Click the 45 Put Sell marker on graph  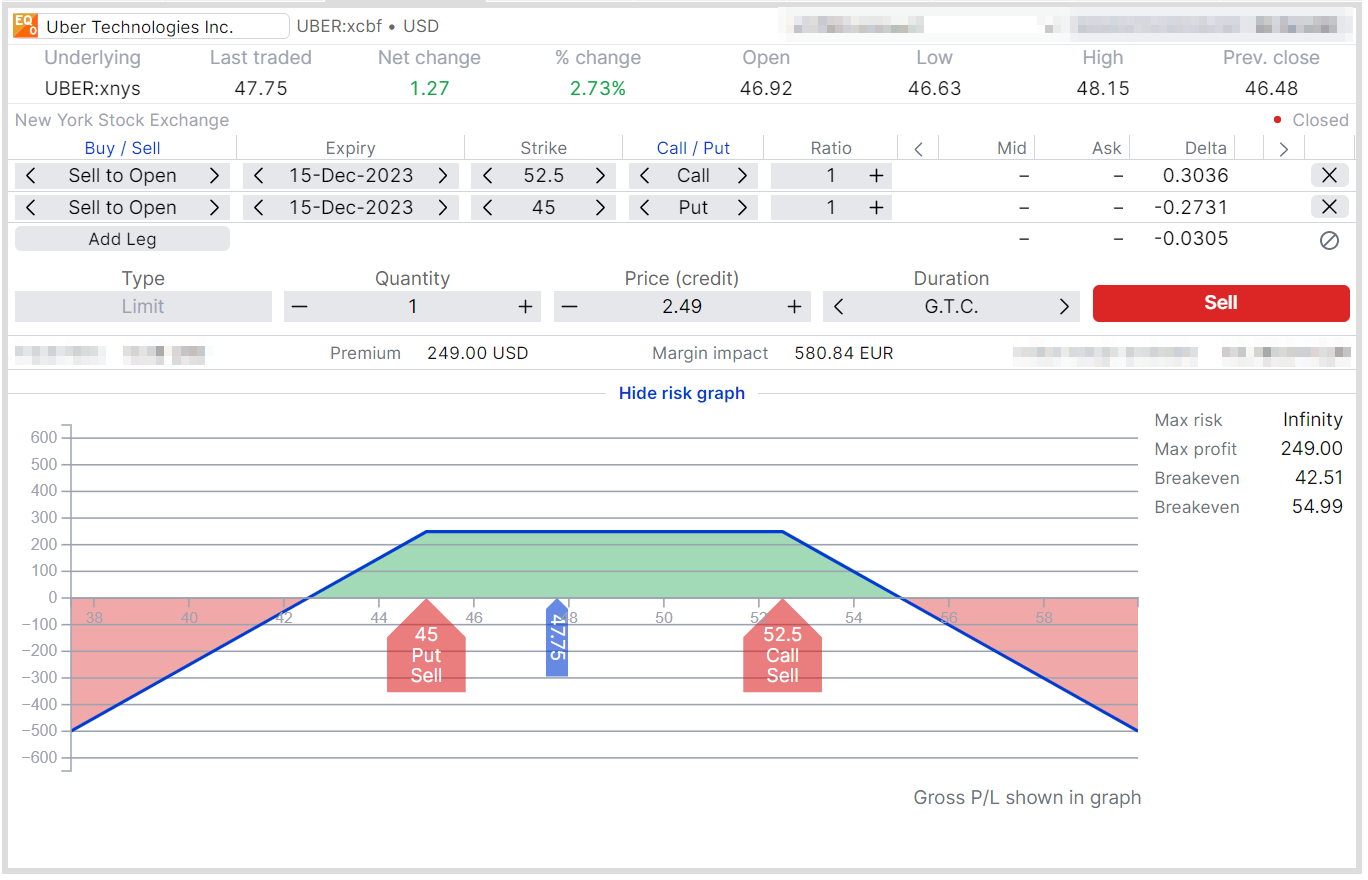coord(426,647)
